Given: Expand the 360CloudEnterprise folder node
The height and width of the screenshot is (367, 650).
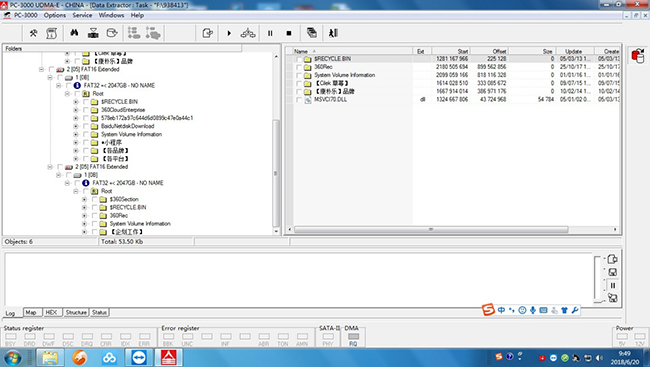Looking at the screenshot, I should (x=76, y=110).
